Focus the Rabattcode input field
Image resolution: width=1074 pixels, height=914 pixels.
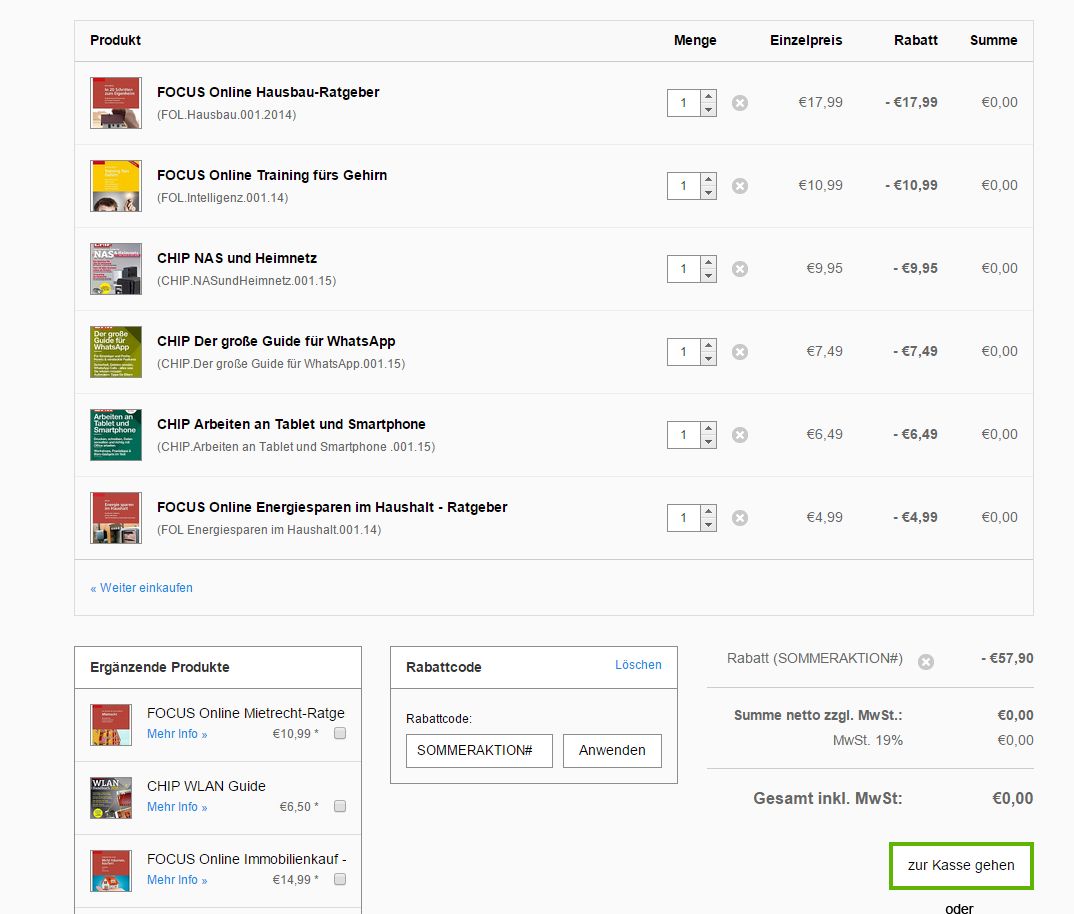479,751
